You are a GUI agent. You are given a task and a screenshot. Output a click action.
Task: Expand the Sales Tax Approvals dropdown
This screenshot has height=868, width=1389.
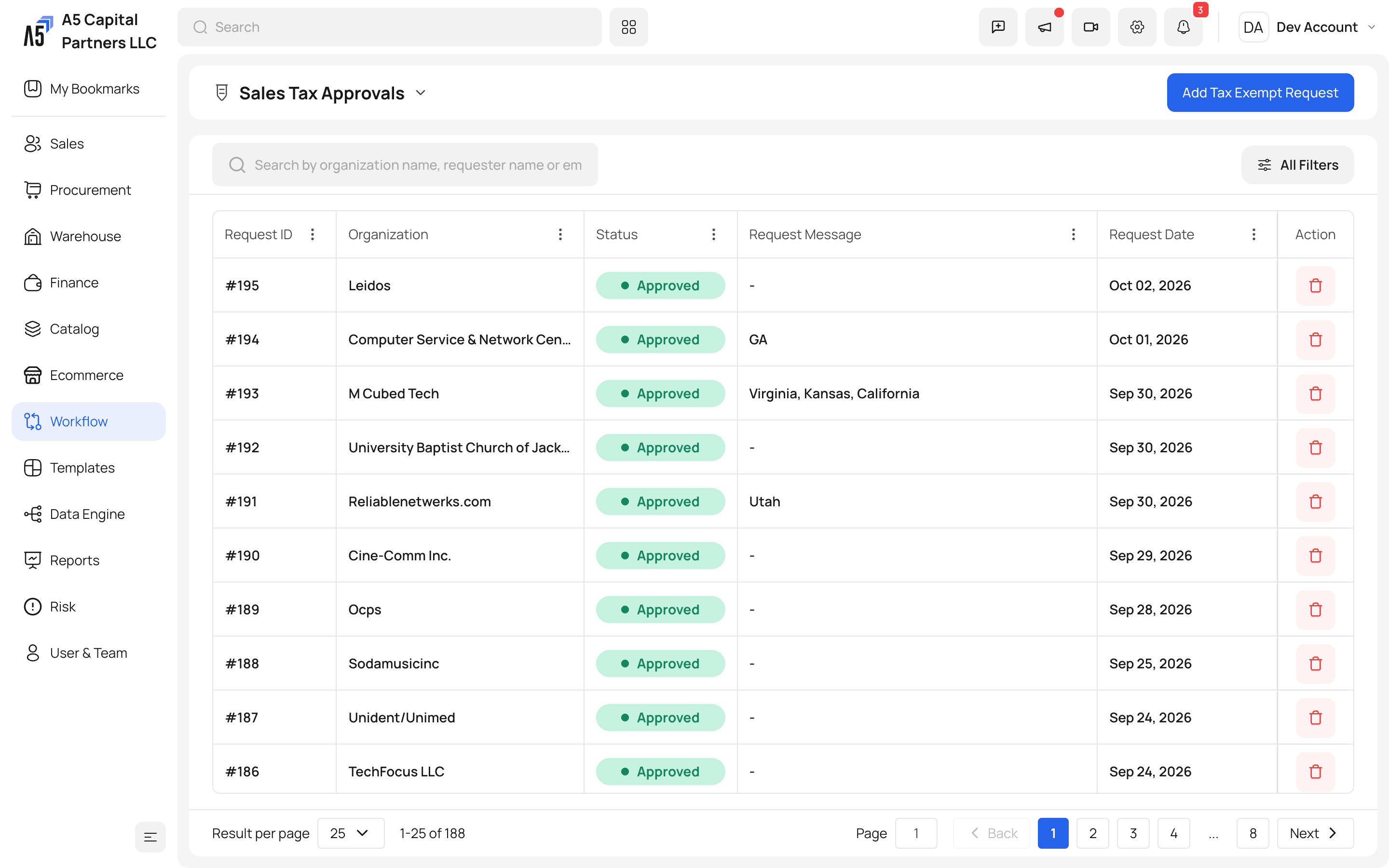(421, 93)
